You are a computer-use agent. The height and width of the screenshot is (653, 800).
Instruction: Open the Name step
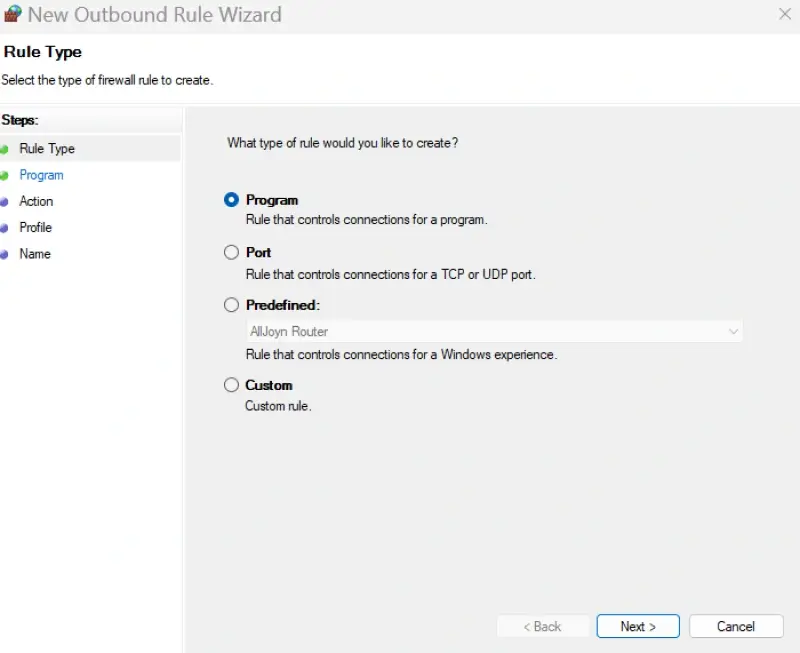33,253
